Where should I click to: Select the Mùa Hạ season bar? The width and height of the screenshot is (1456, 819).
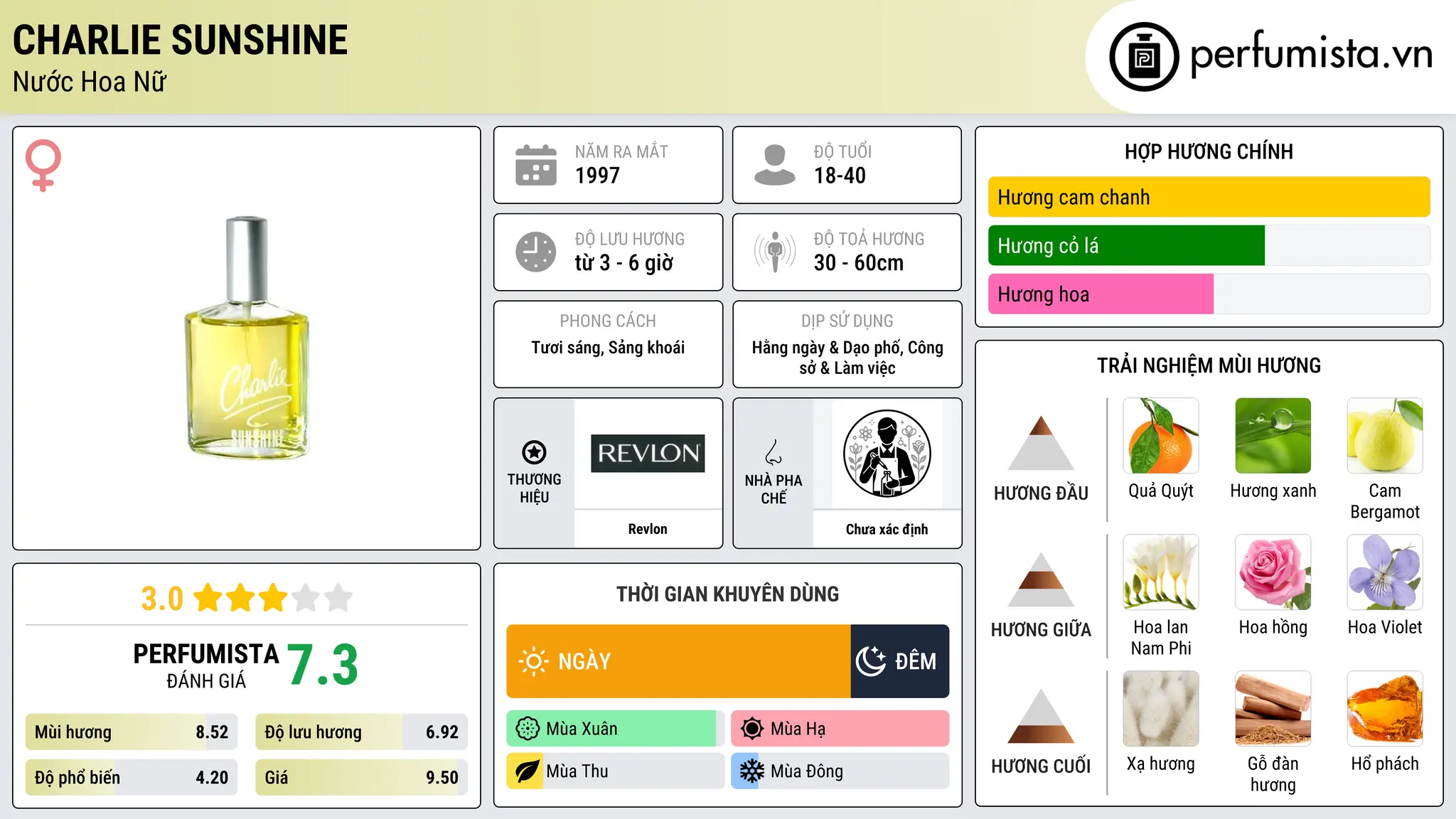click(840, 729)
